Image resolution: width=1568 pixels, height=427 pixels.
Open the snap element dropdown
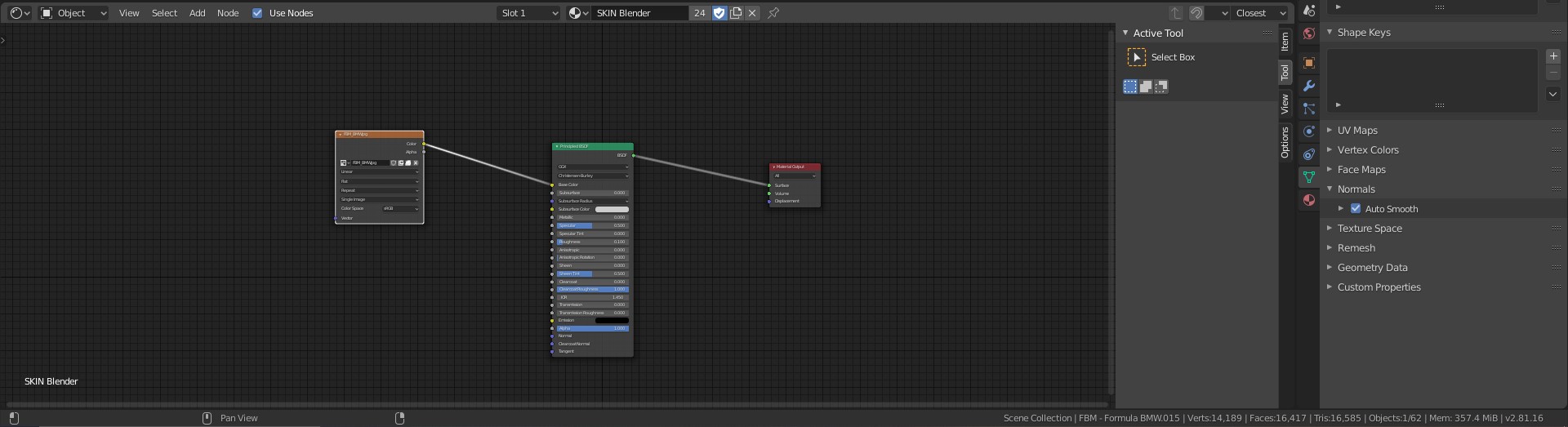tap(1218, 13)
